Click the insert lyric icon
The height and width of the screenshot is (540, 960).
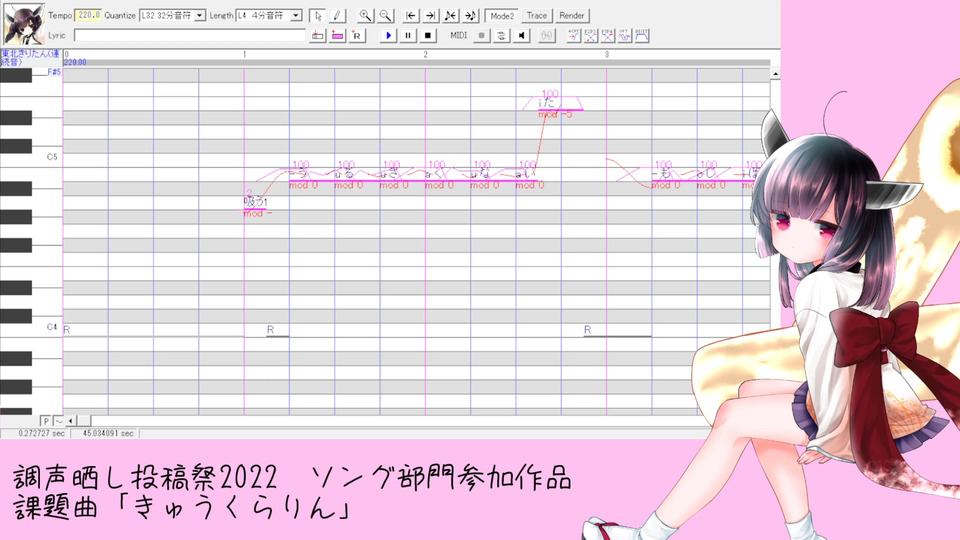[x=317, y=36]
